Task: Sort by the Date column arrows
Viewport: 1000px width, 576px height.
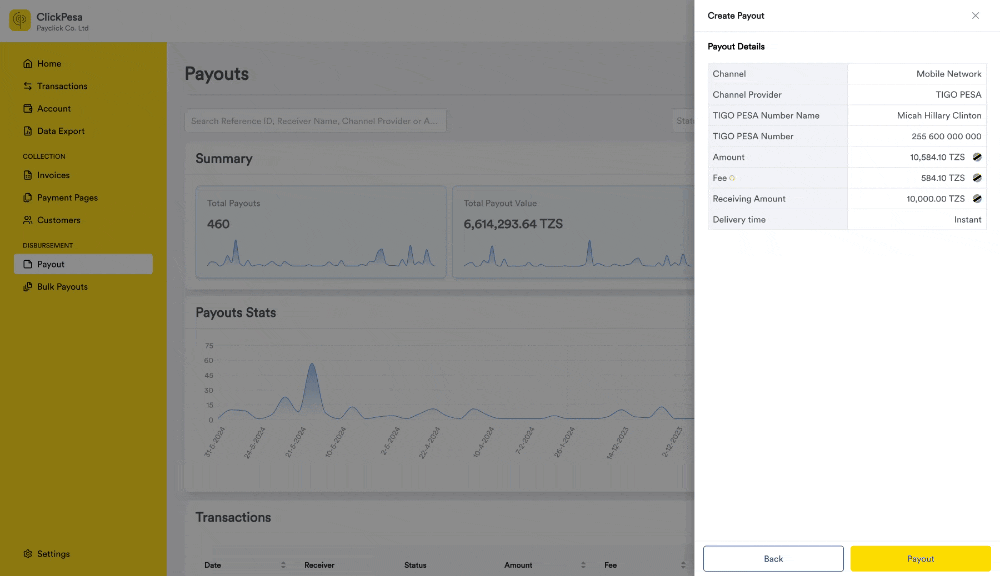Action: [283, 565]
